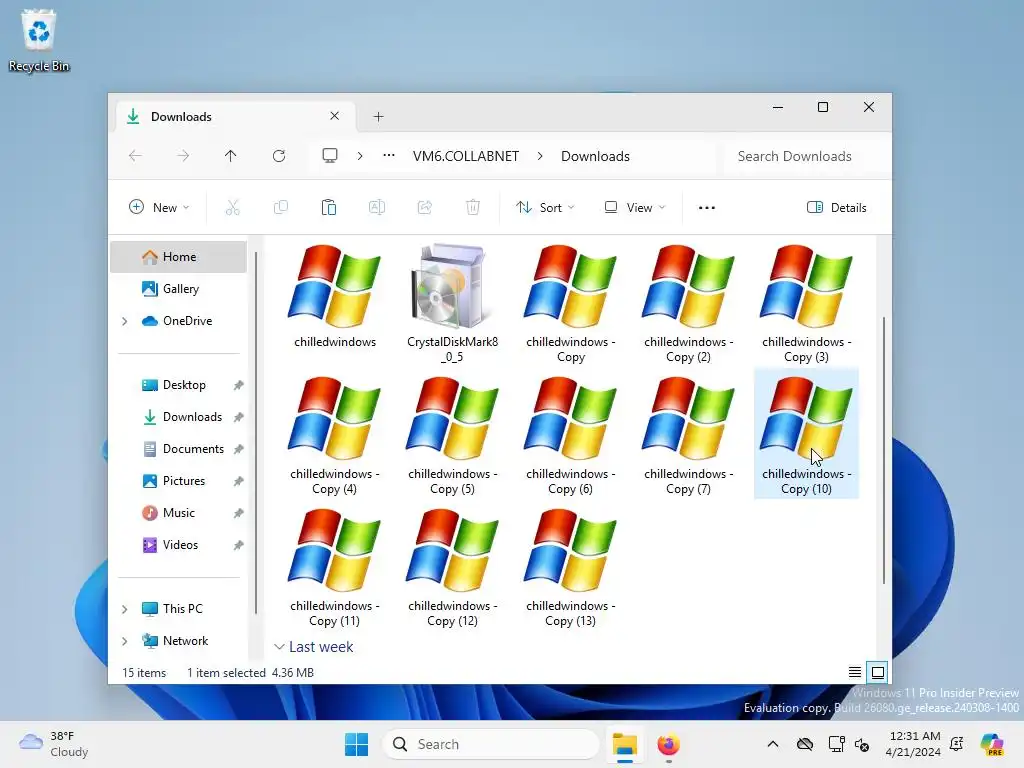Click the muted volume tray icon
Screen dimensions: 1024x768
(862, 744)
